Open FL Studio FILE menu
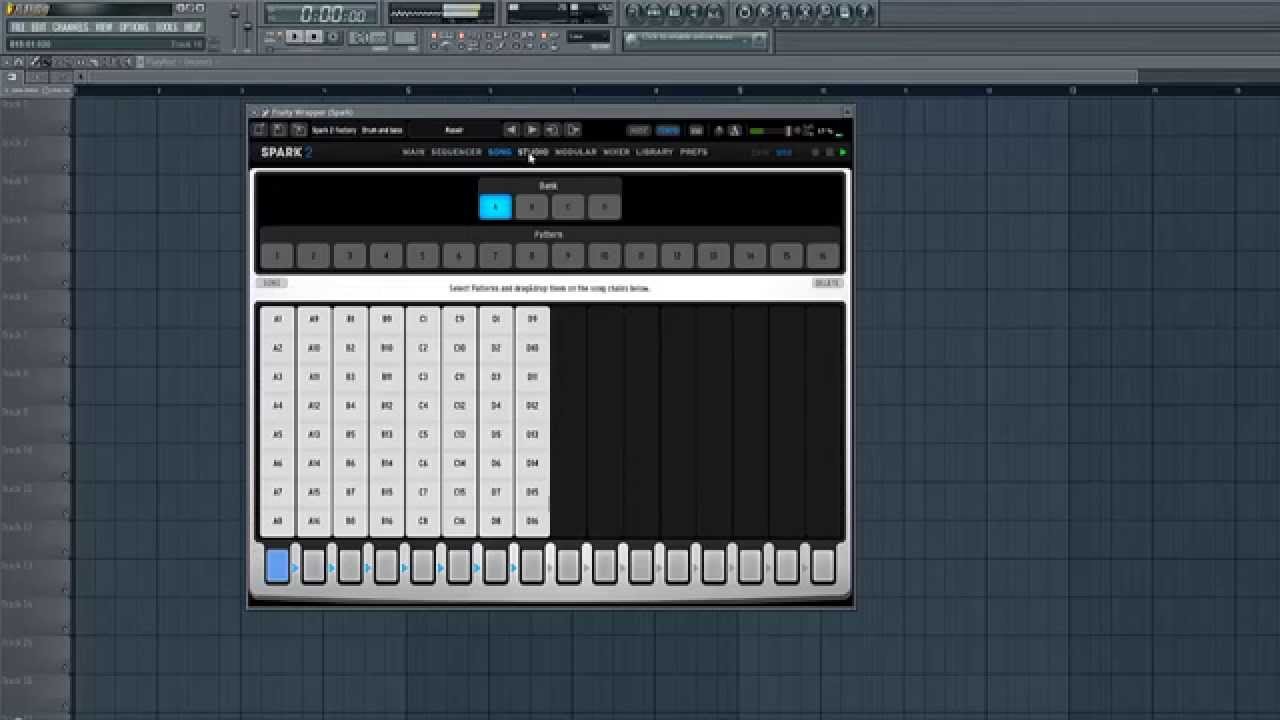Image resolution: width=1280 pixels, height=720 pixels. coord(17,27)
